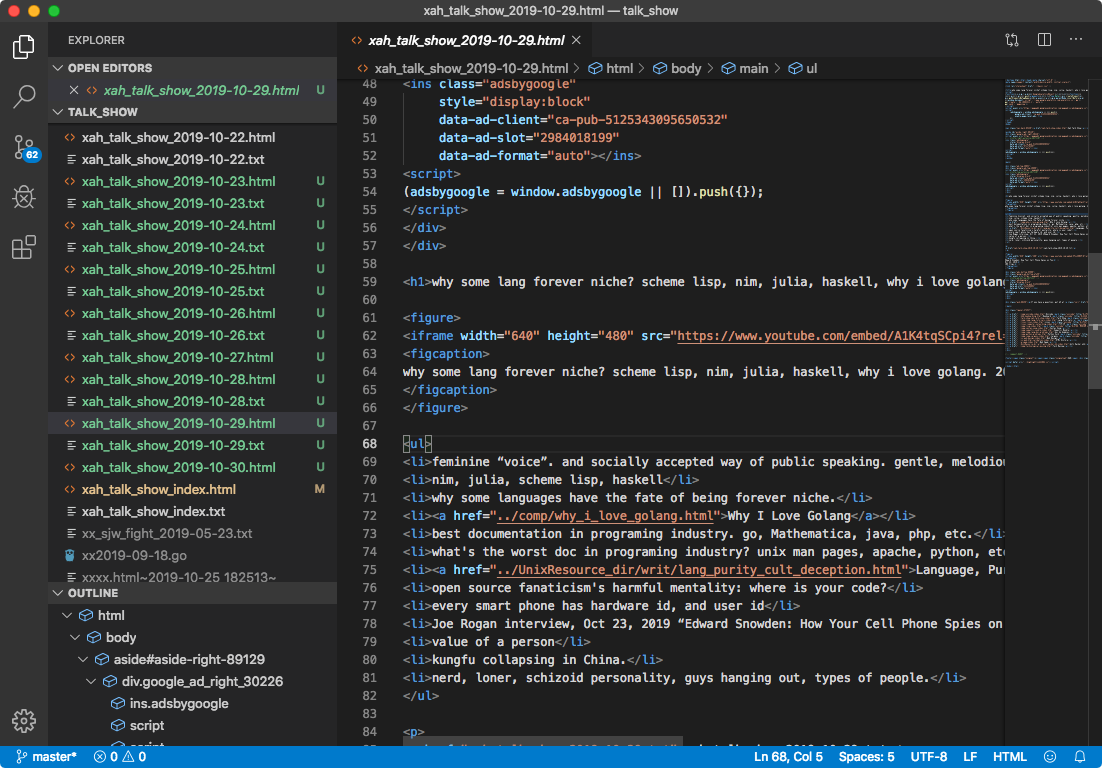Open lang_purity_cult_deception.html link on line 75

pos(699,570)
